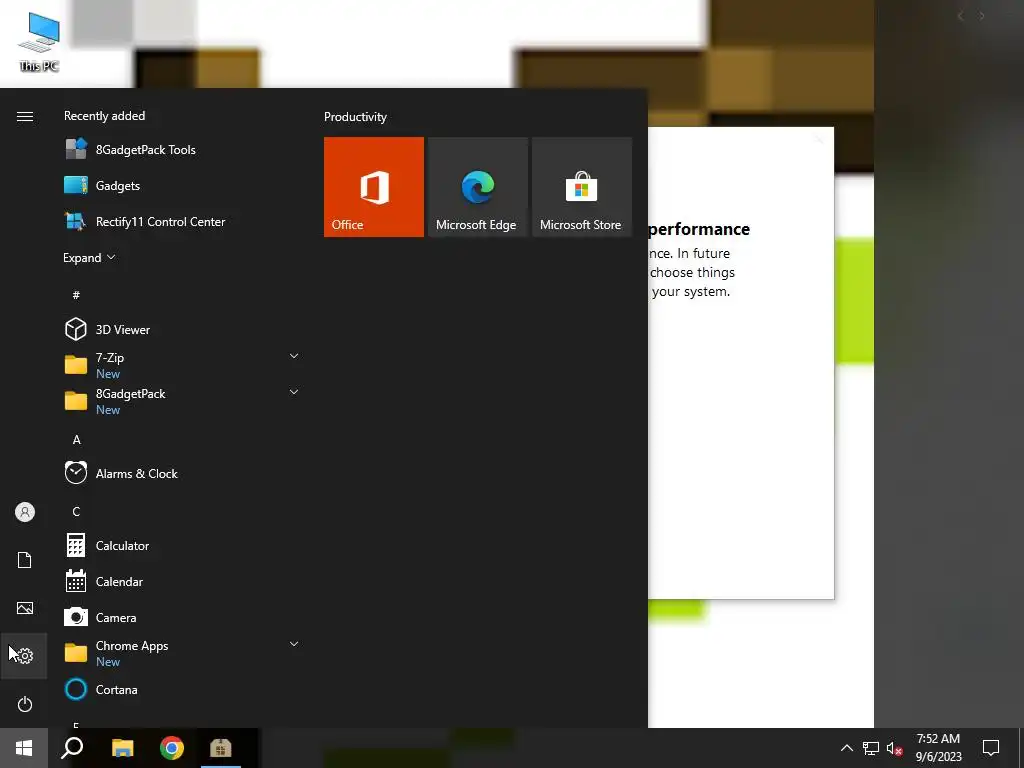The image size is (1024, 768).
Task: Launch Rectify11 Control Center
Action: click(x=181, y=221)
